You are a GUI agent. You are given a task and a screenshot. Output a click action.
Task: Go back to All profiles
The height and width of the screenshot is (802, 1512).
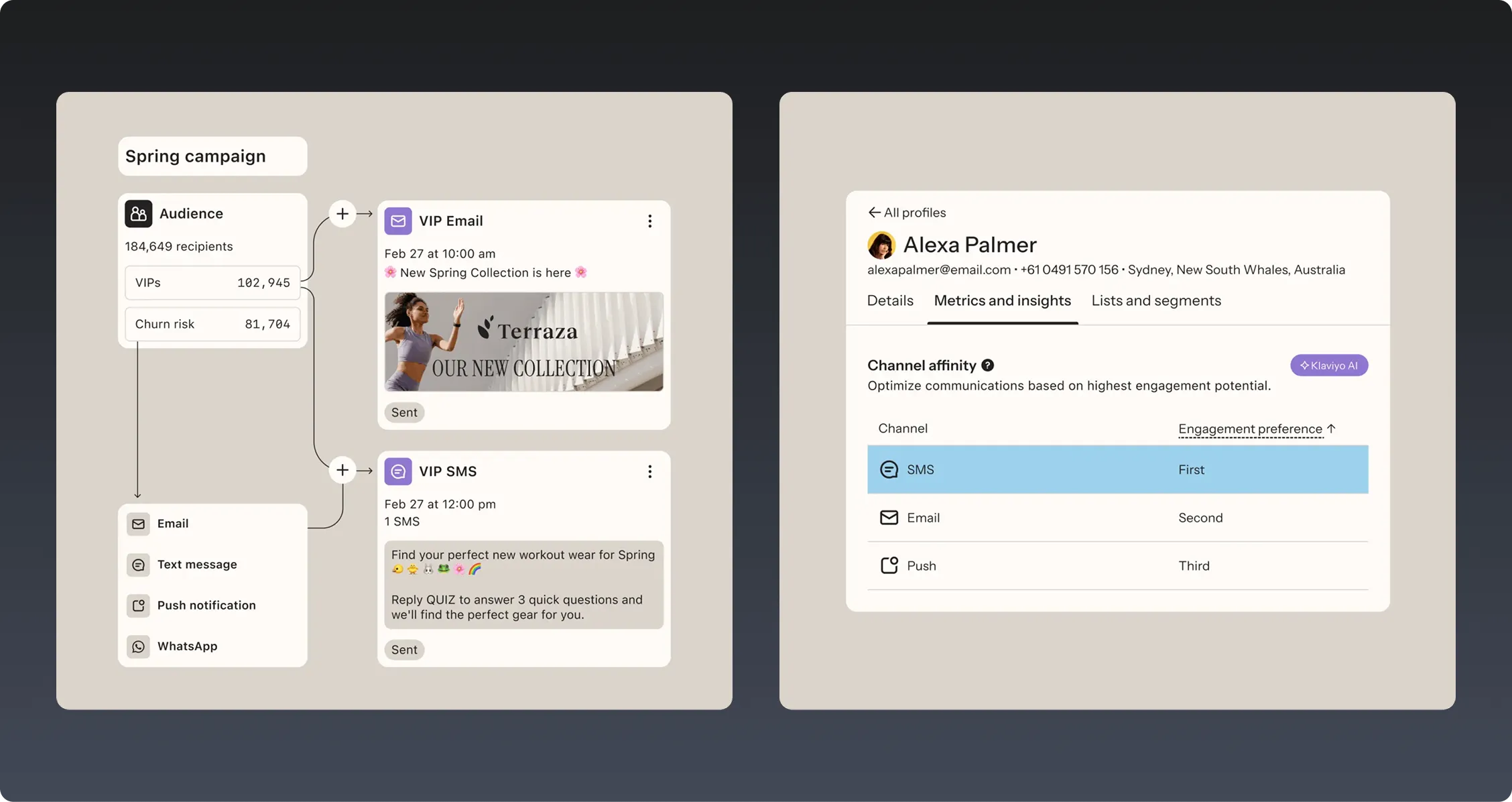[907, 213]
